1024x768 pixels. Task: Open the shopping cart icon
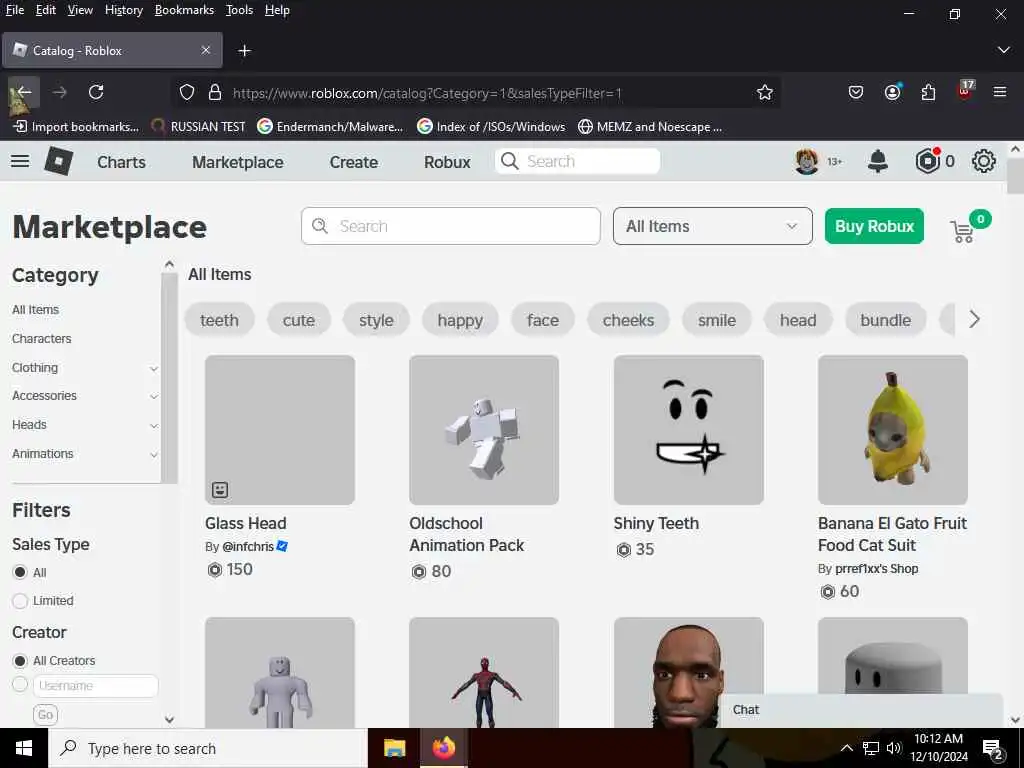click(x=962, y=231)
